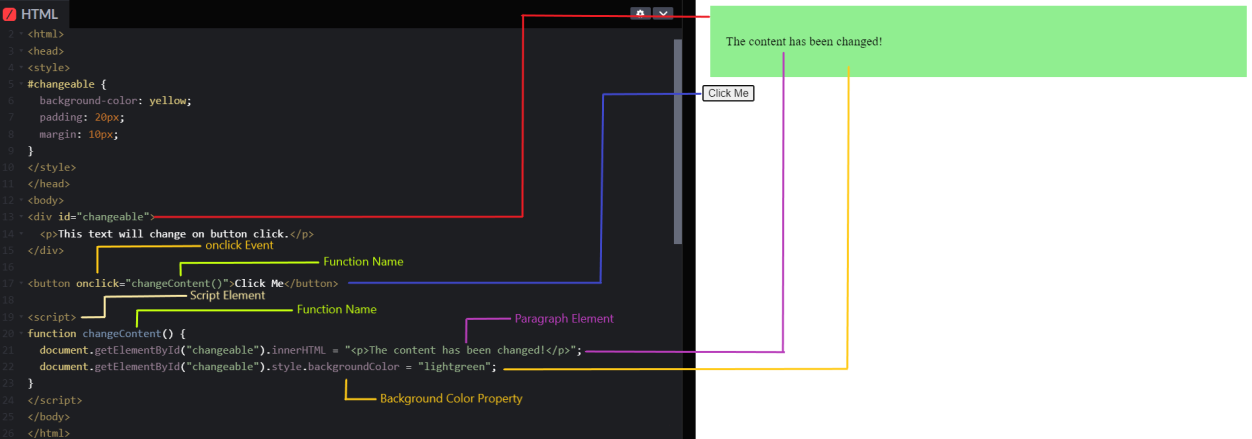Click the <html> tag in the code
This screenshot has height=439, width=1252.
[x=46, y=34]
